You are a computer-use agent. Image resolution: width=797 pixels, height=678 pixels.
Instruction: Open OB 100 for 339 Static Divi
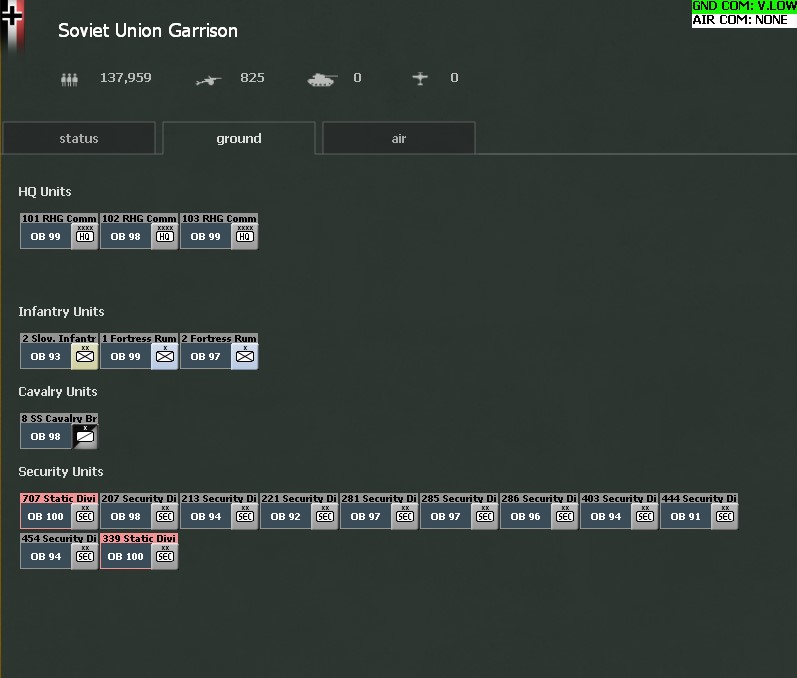point(126,557)
